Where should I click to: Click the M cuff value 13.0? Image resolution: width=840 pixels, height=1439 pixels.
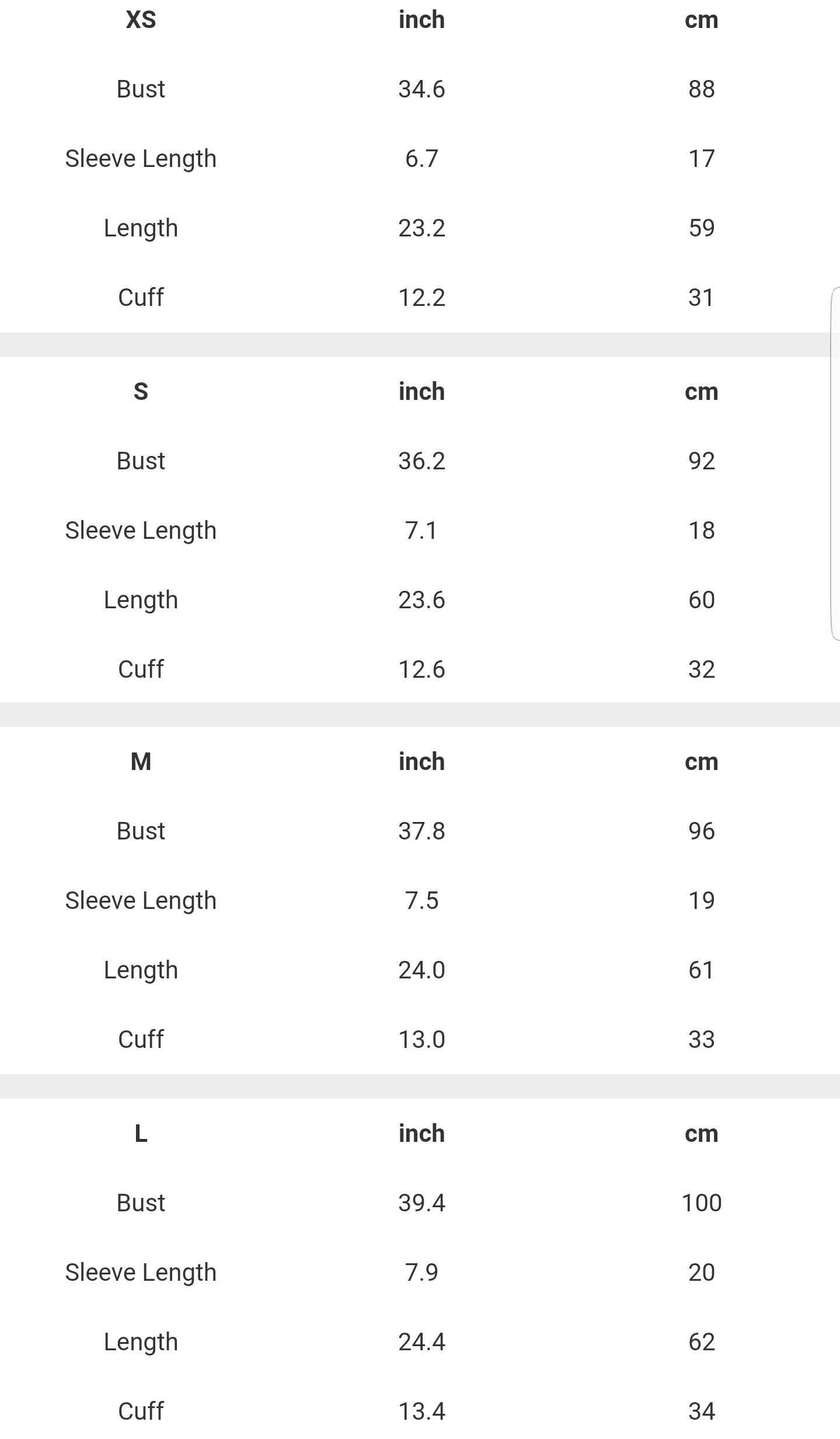click(x=421, y=1040)
